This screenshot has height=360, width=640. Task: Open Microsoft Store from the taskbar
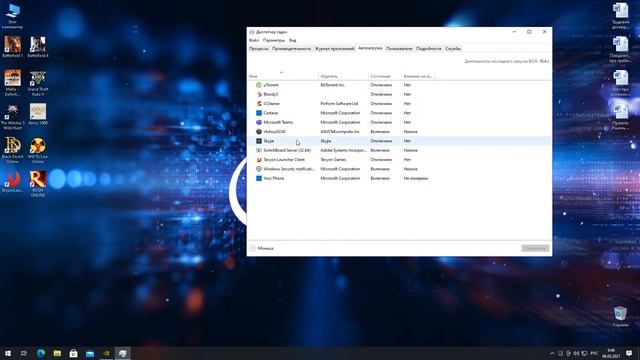[x=73, y=353]
